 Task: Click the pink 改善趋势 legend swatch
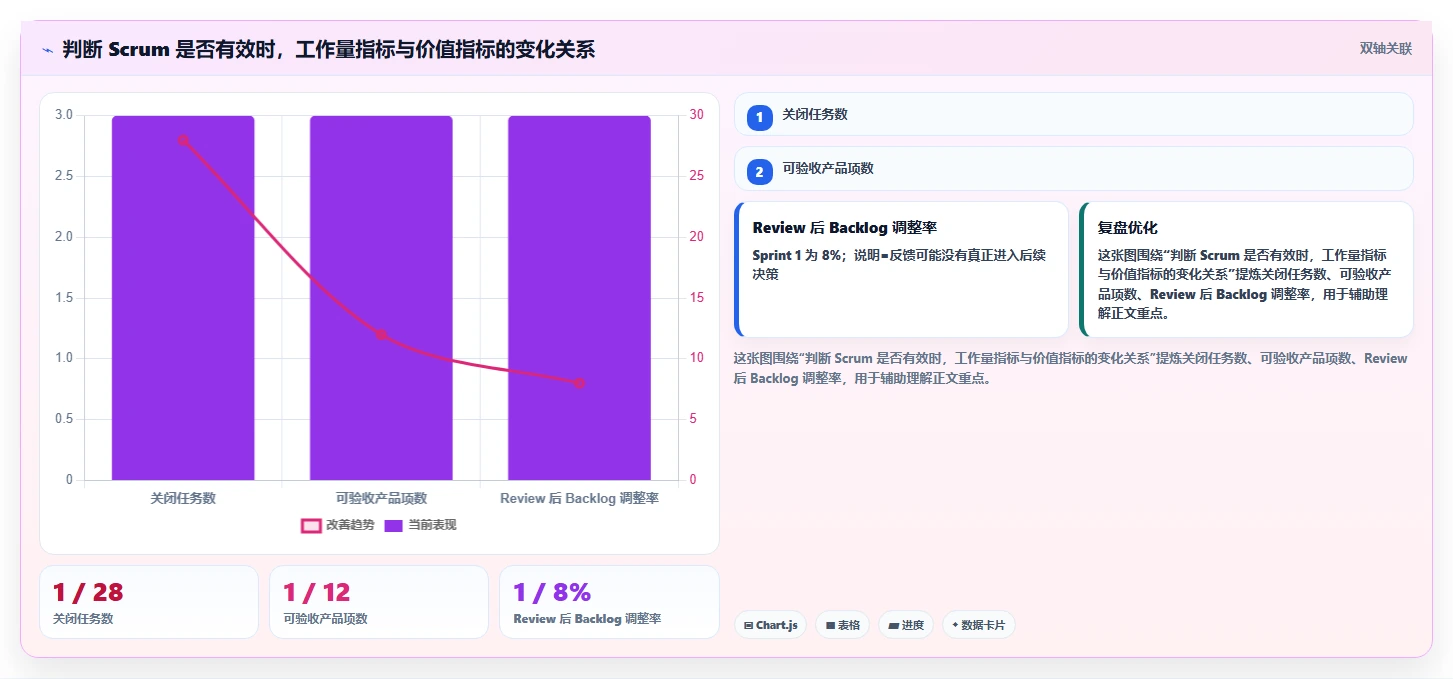(x=311, y=525)
